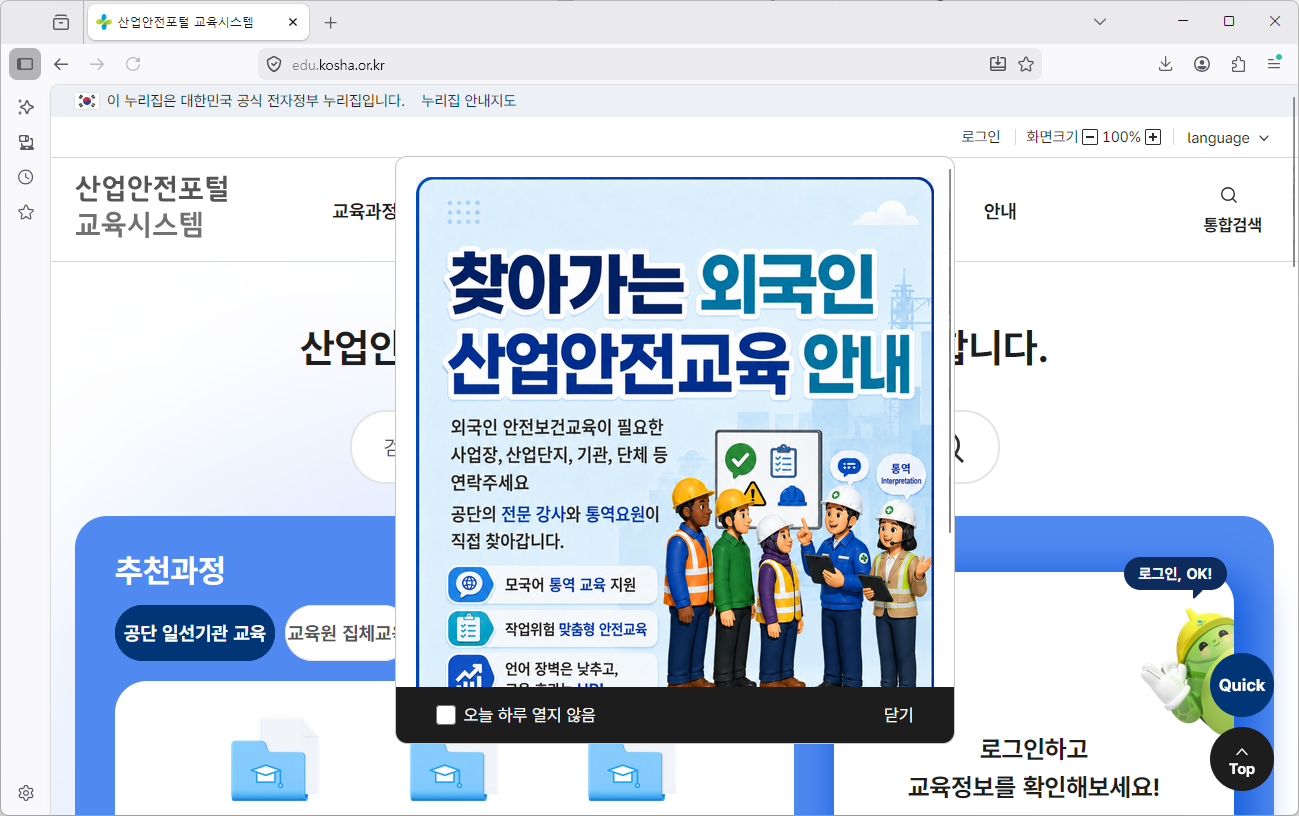1299x816 pixels.
Task: Click the install app icon in address bar
Action: (x=997, y=64)
